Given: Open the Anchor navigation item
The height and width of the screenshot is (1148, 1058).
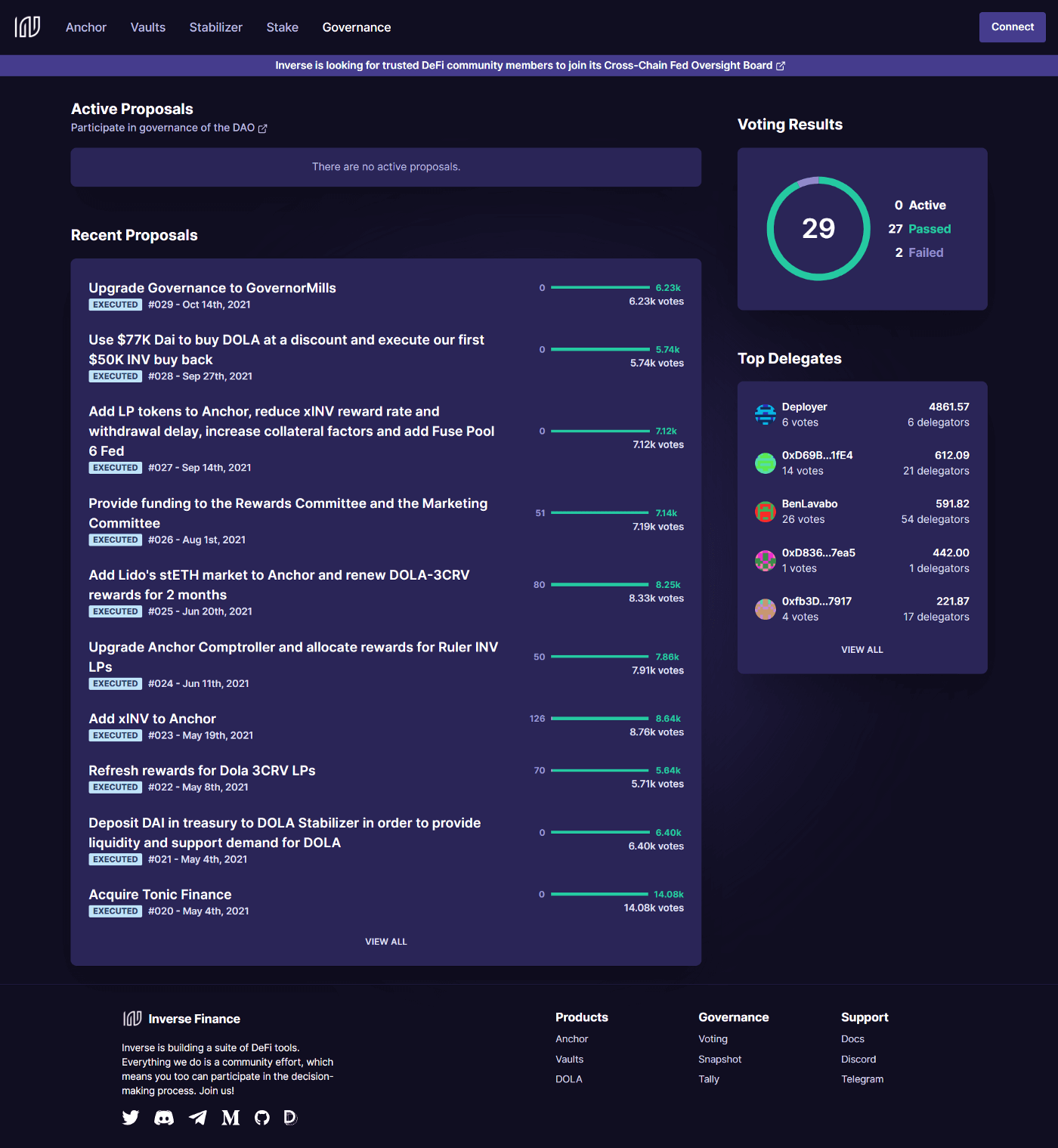Looking at the screenshot, I should (86, 27).
